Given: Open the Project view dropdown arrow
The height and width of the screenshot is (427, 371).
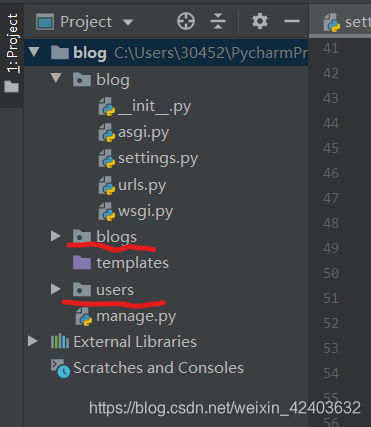Looking at the screenshot, I should coord(128,22).
